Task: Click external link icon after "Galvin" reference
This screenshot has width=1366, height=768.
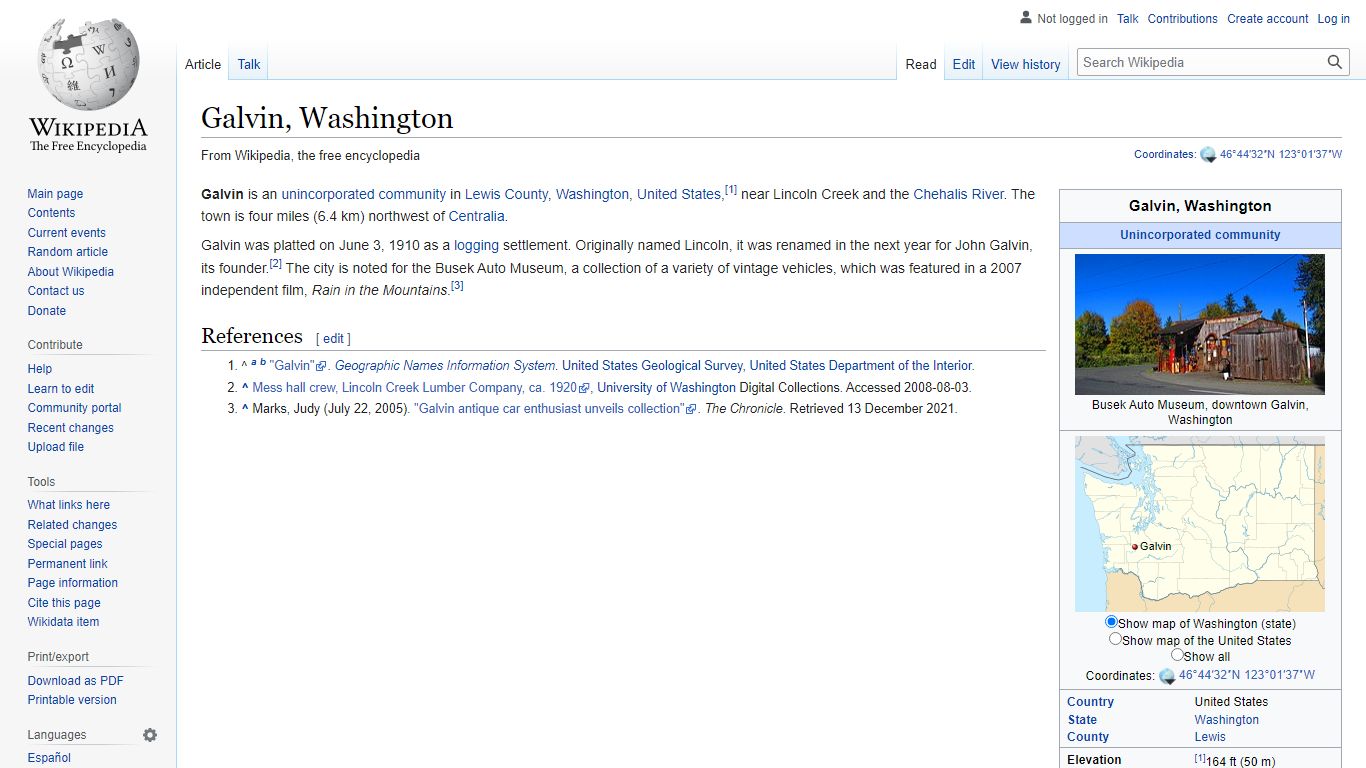Action: (321, 366)
